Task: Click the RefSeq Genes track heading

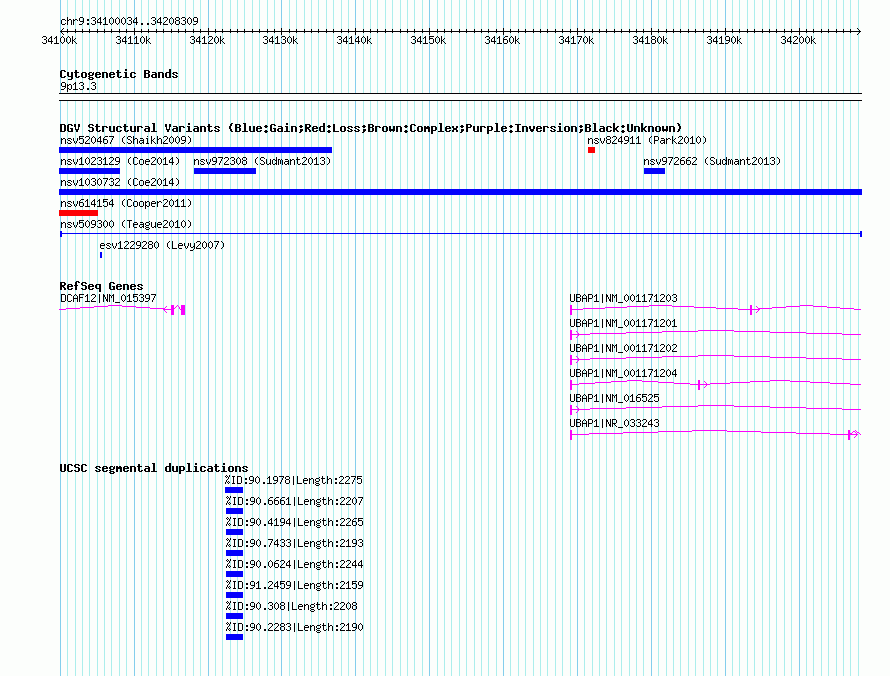Action: point(101,286)
